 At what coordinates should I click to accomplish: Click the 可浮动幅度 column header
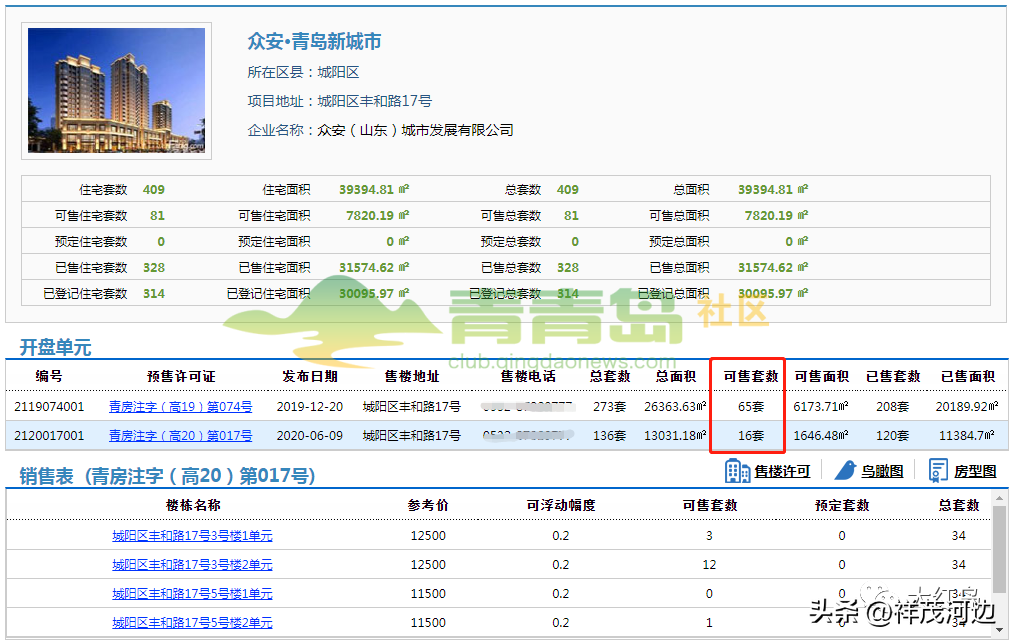[561, 506]
